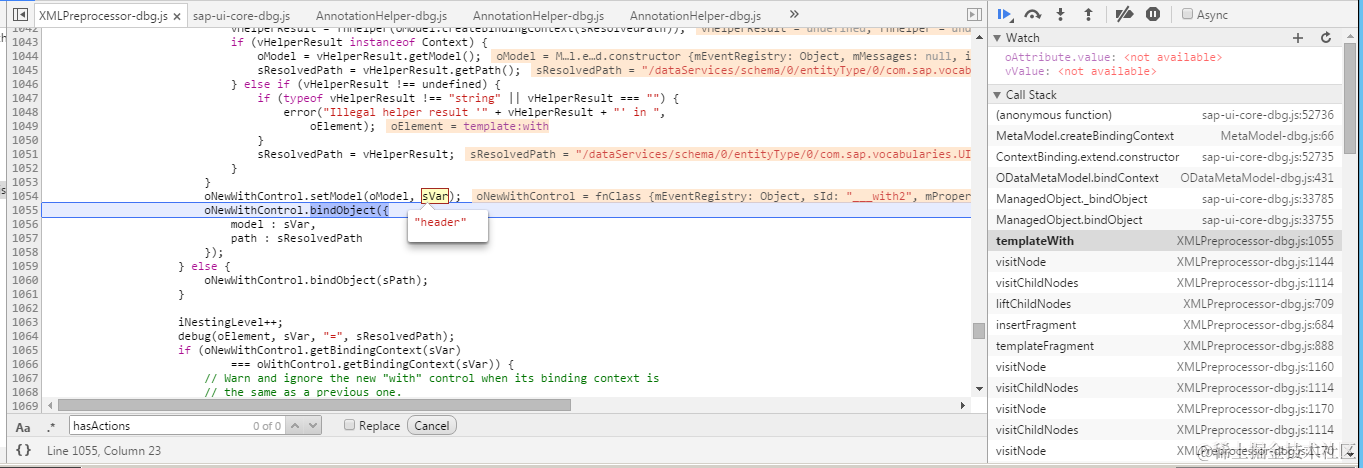Step over next function call

pos(1034,14)
